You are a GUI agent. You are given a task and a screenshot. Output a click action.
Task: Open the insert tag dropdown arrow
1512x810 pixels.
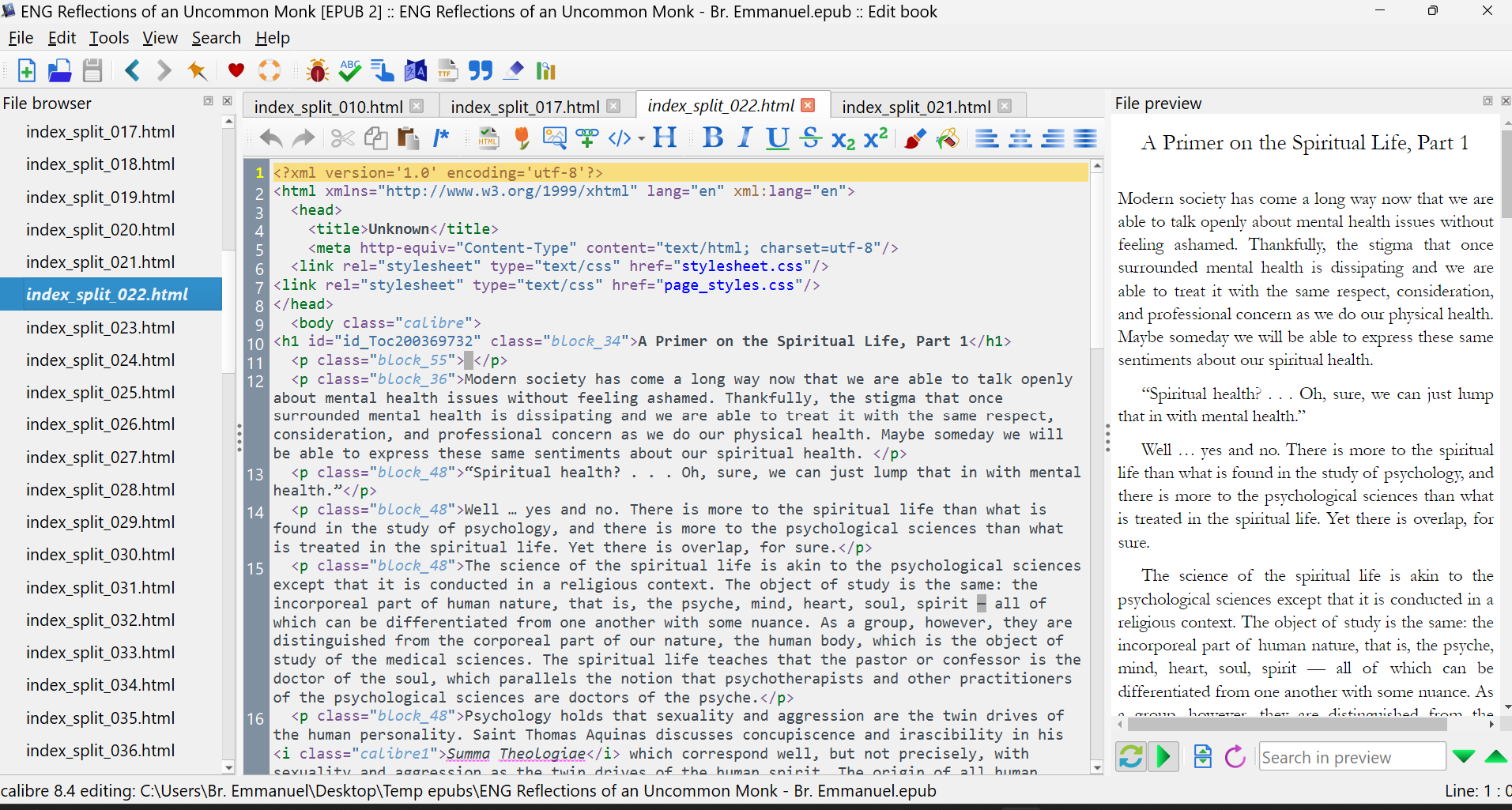pos(641,139)
